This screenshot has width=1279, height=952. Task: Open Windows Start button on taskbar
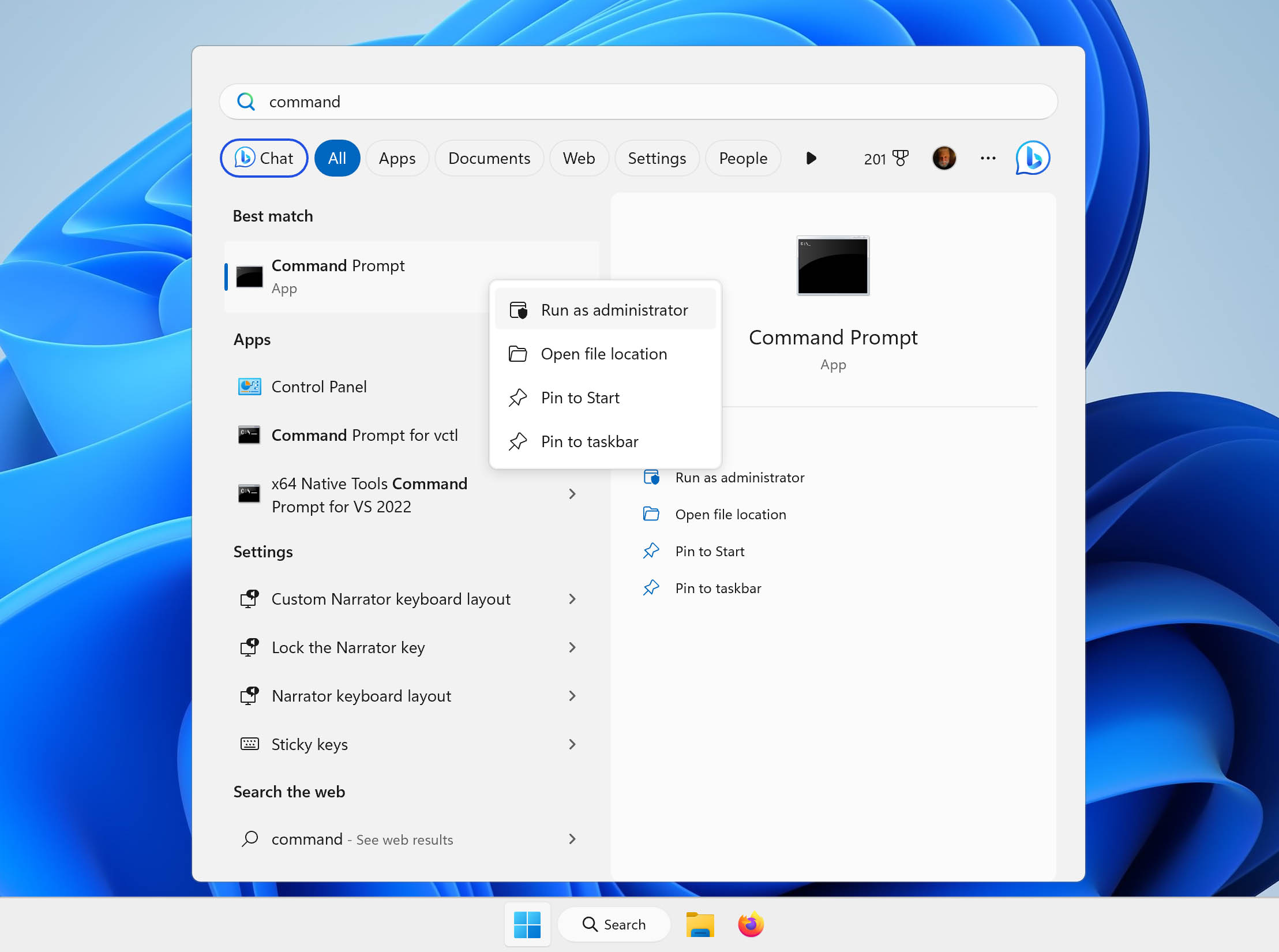(527, 924)
